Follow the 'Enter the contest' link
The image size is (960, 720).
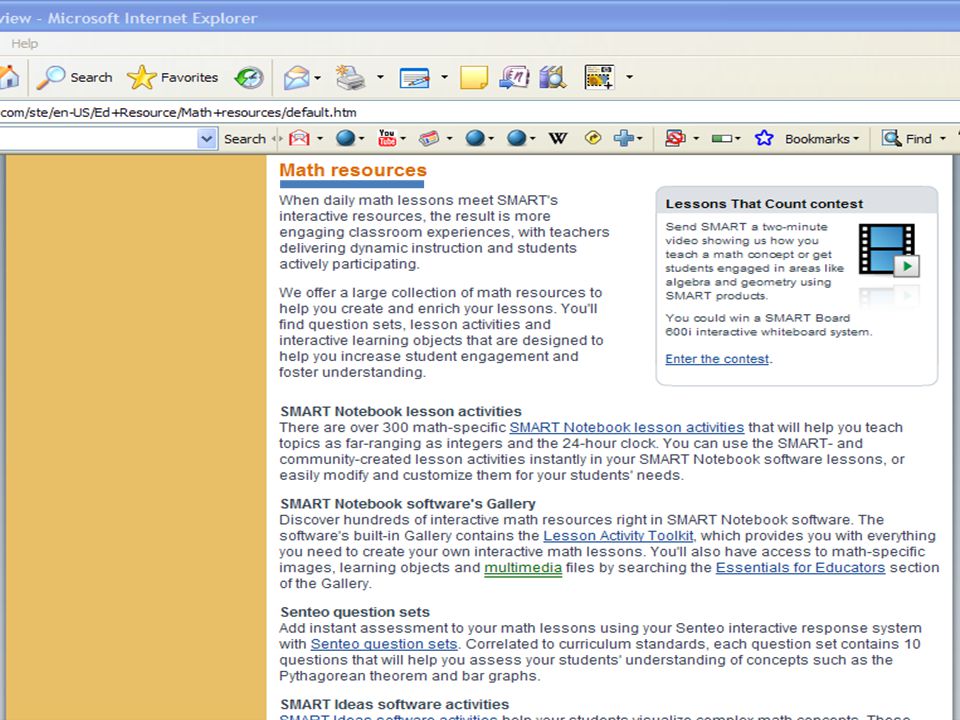717,359
